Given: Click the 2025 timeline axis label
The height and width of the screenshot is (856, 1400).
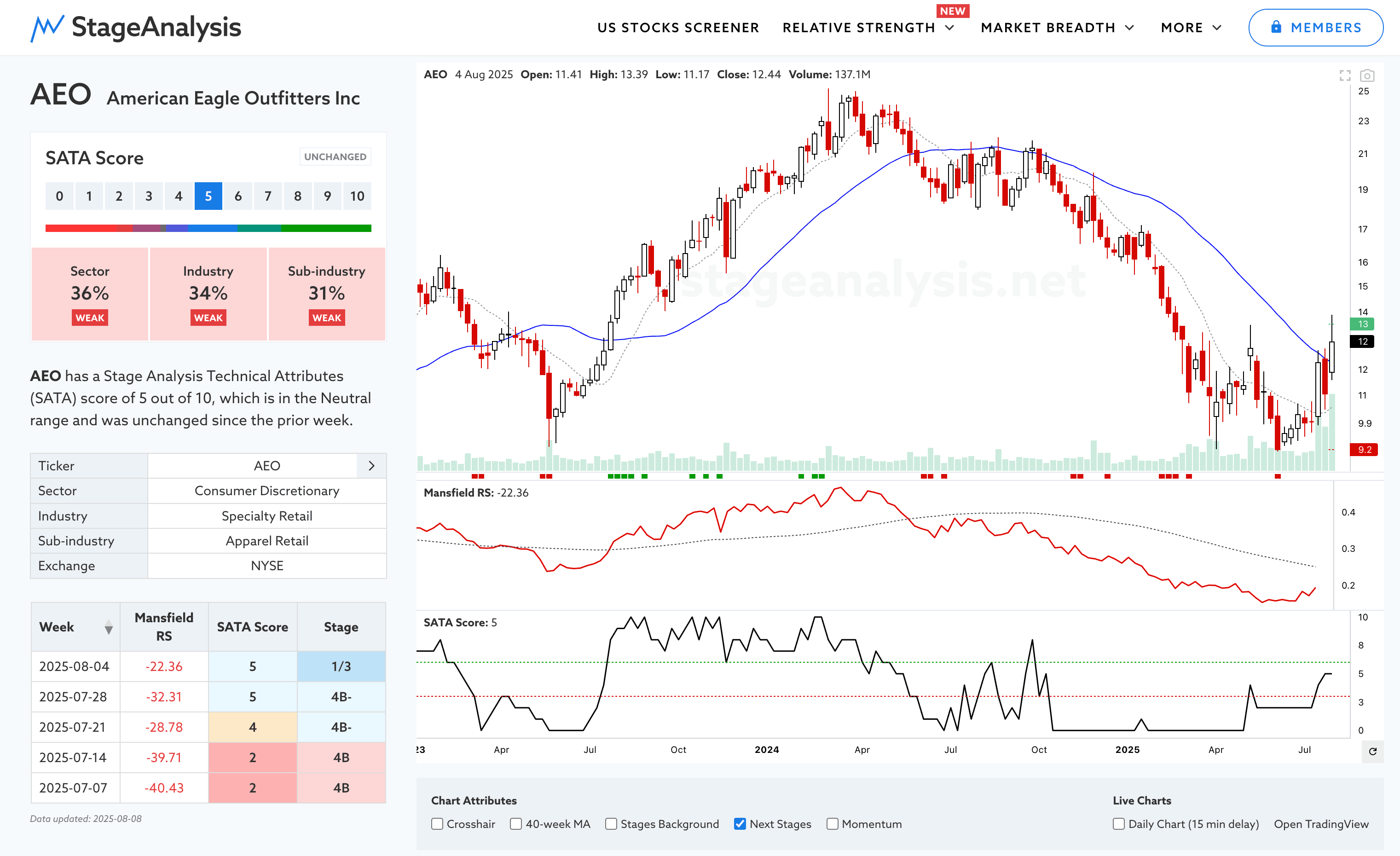Looking at the screenshot, I should (x=1127, y=749).
